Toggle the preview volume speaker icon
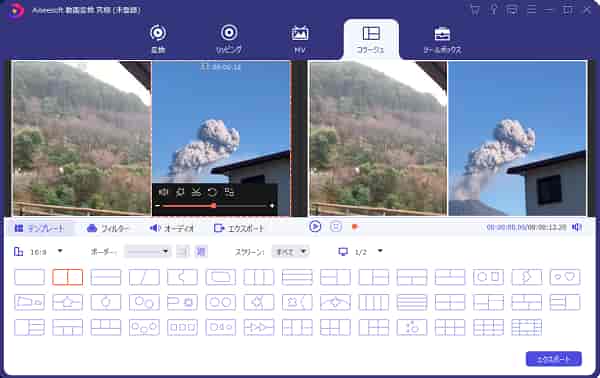This screenshot has width=600, height=378. coord(577,227)
